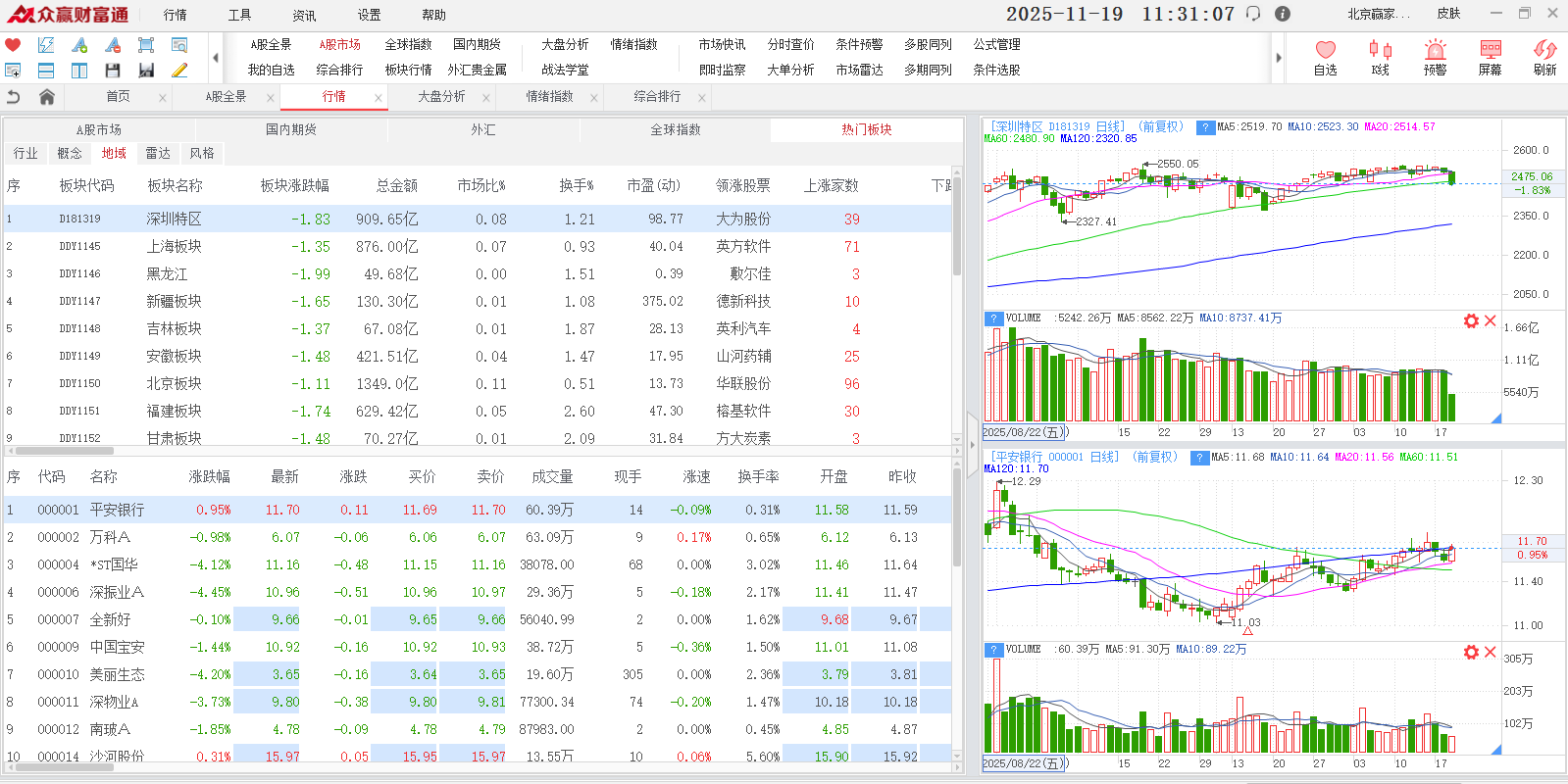Select the yellow pencil drawing tool

179,71
